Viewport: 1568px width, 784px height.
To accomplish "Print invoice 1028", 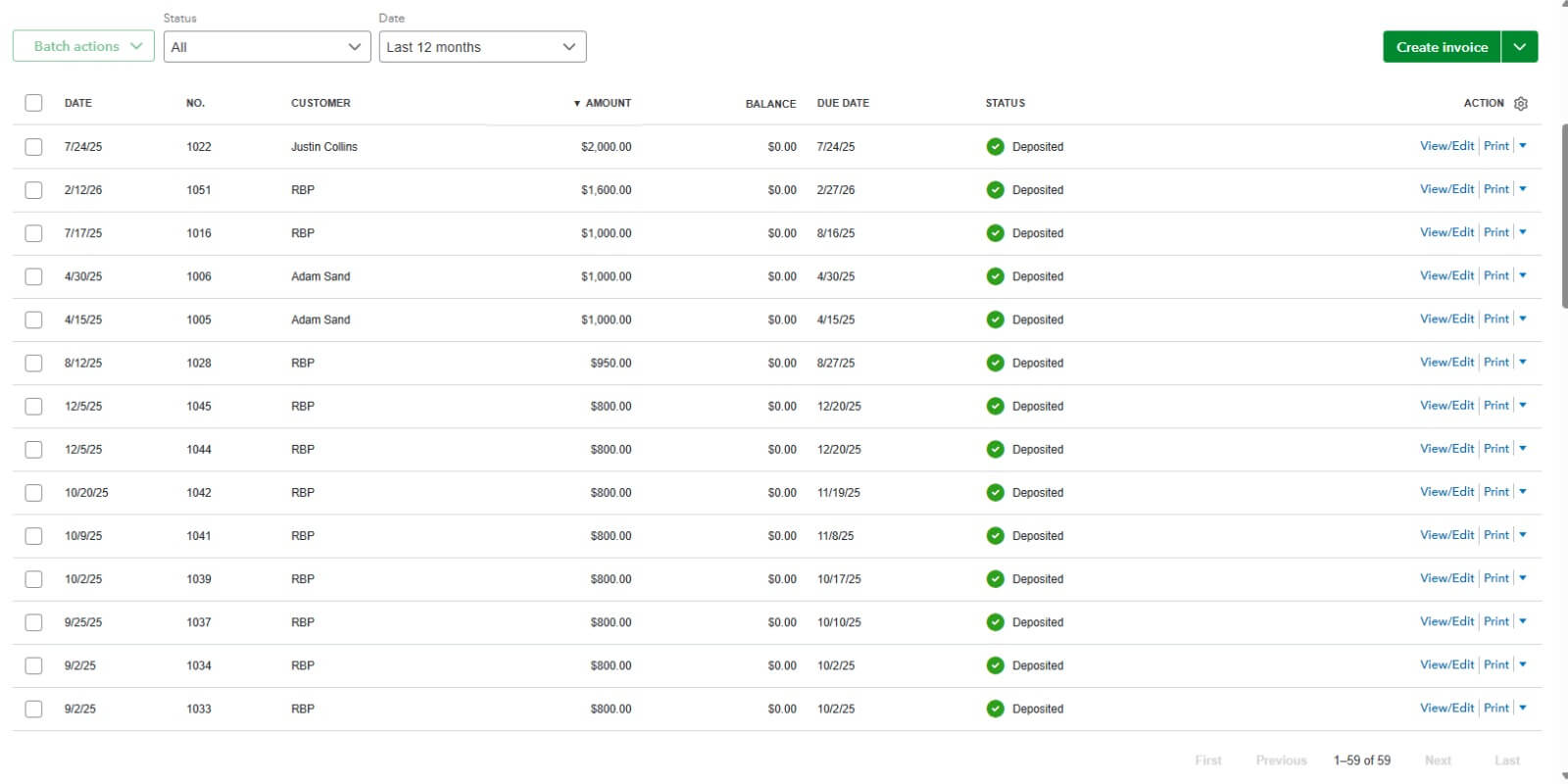I will pyautogui.click(x=1496, y=362).
